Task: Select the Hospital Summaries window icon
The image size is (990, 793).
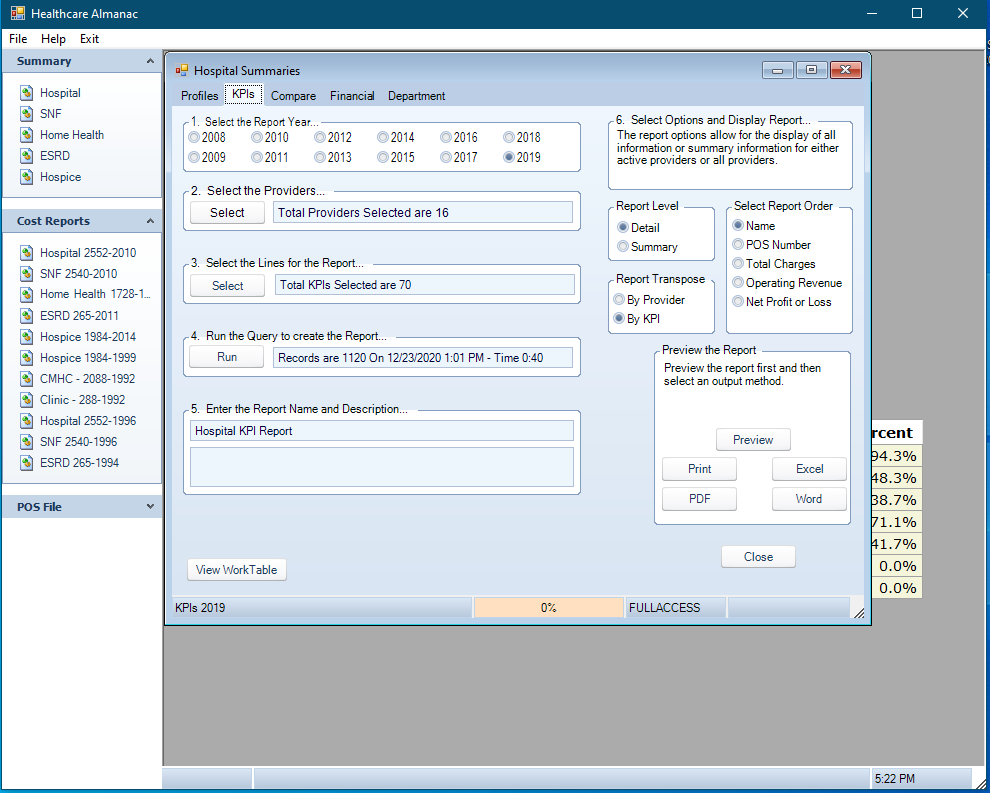Action: tap(182, 71)
